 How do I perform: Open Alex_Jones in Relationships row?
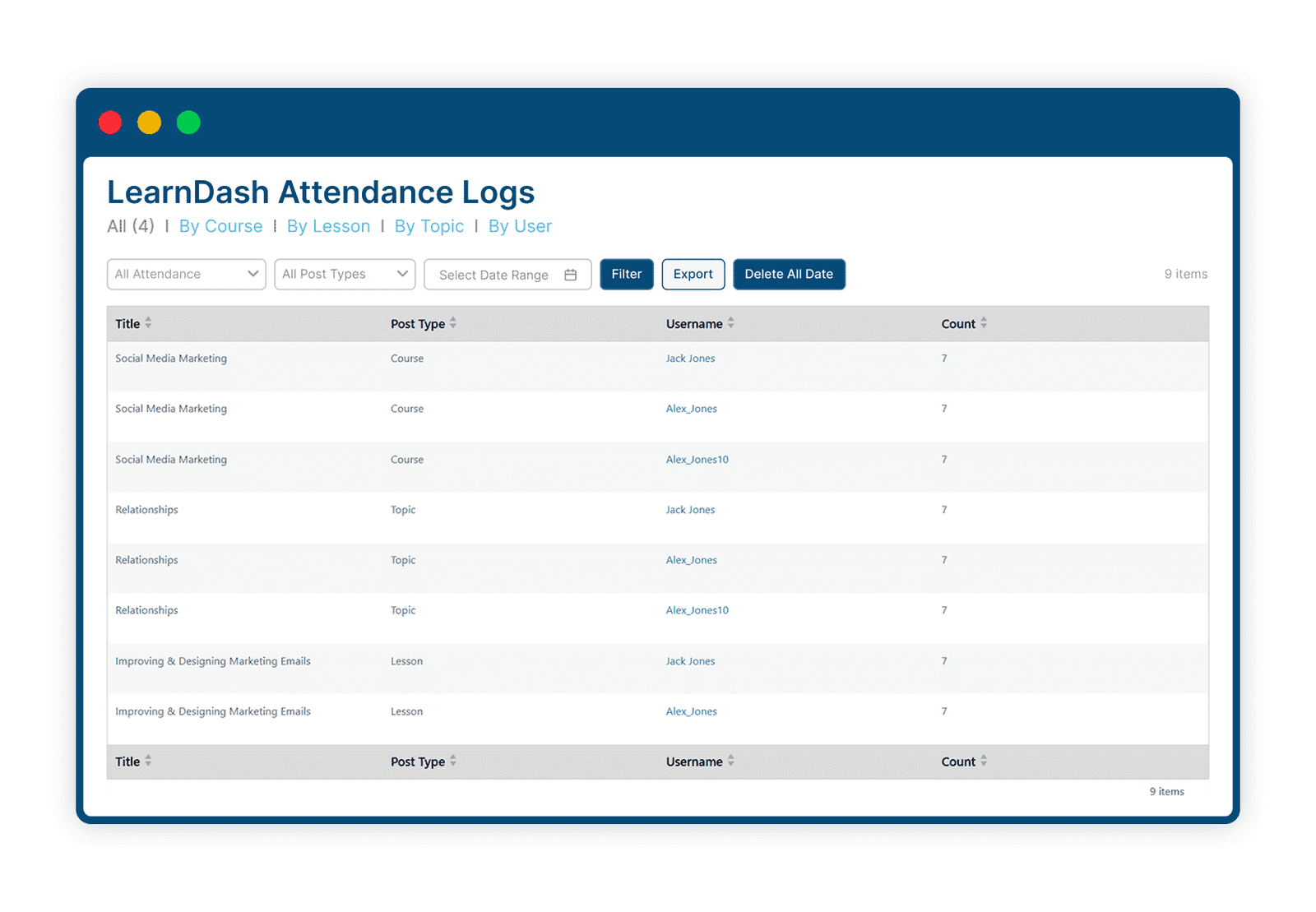click(691, 560)
